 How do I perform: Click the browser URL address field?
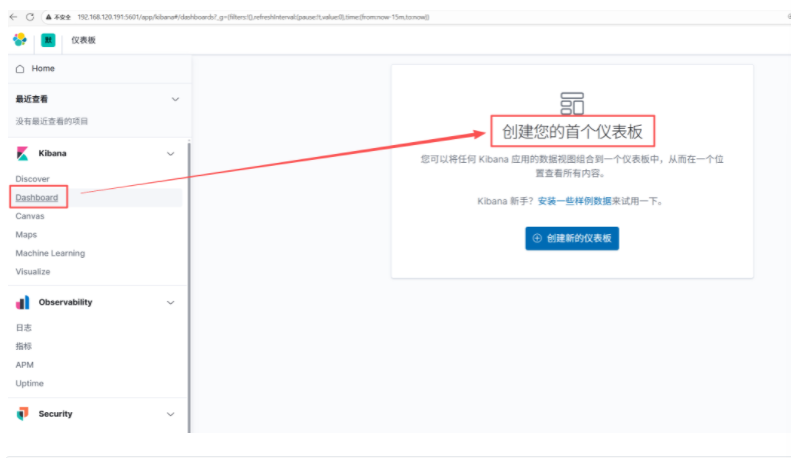(x=300, y=17)
